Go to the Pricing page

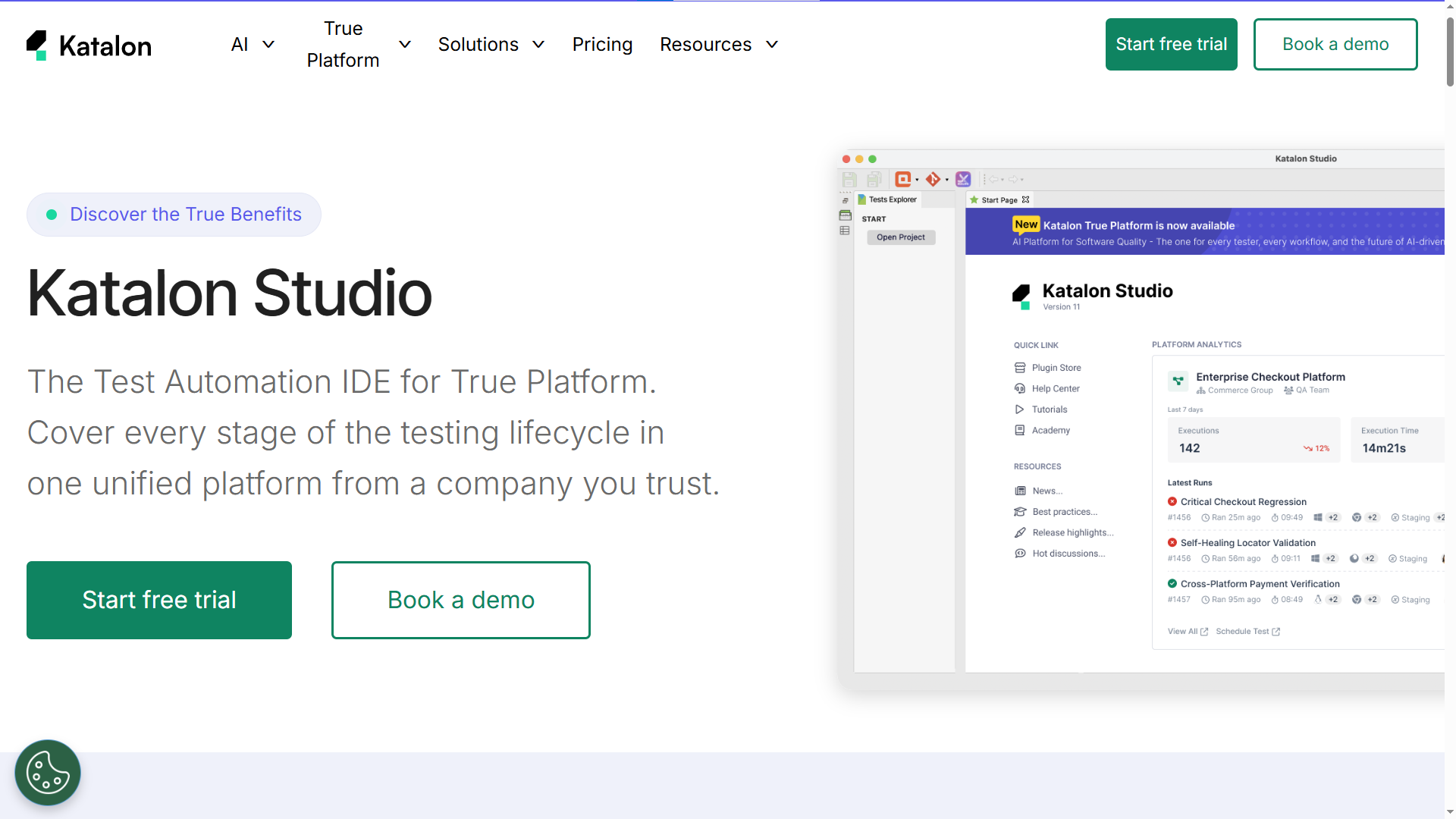click(x=602, y=45)
